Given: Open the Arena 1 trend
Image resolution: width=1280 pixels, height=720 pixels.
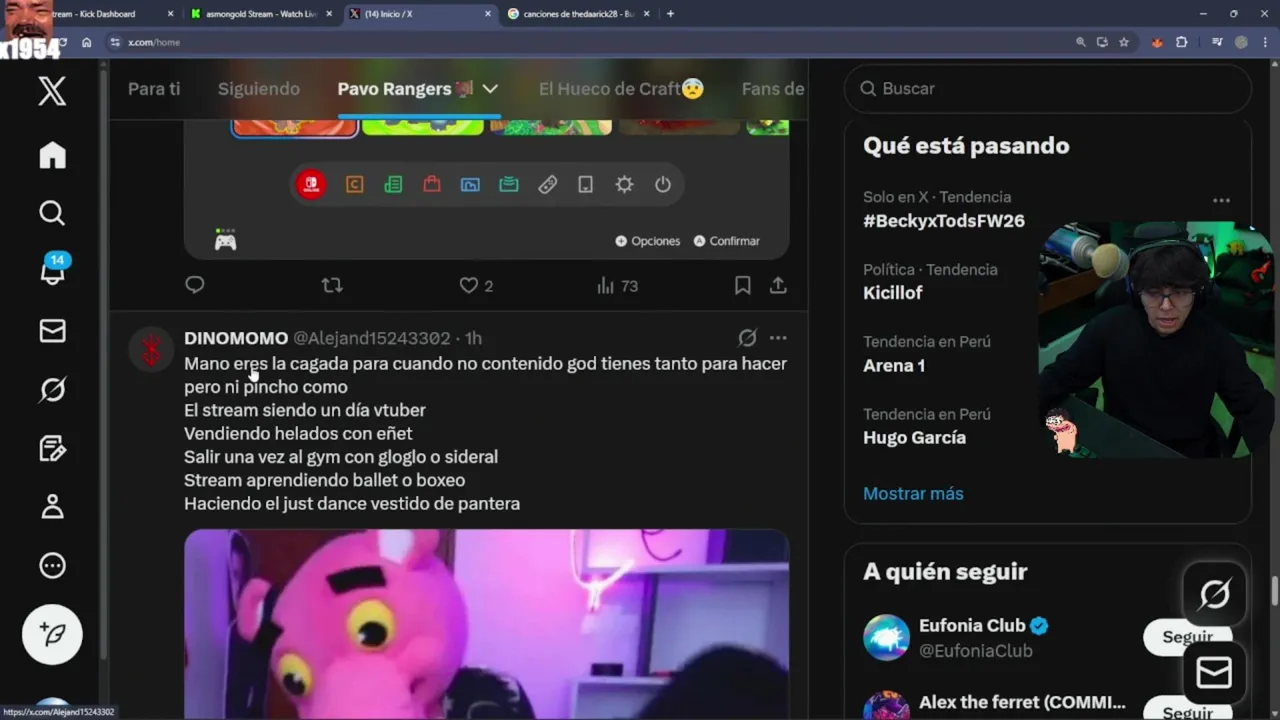Looking at the screenshot, I should point(894,365).
